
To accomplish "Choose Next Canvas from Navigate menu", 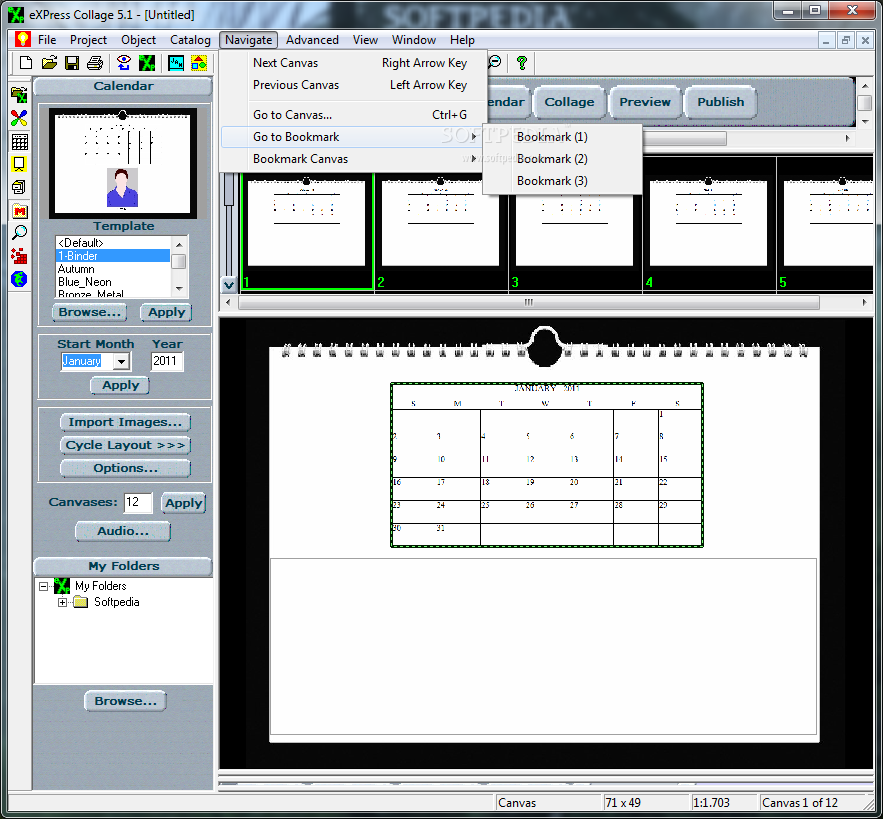I will pyautogui.click(x=353, y=63).
